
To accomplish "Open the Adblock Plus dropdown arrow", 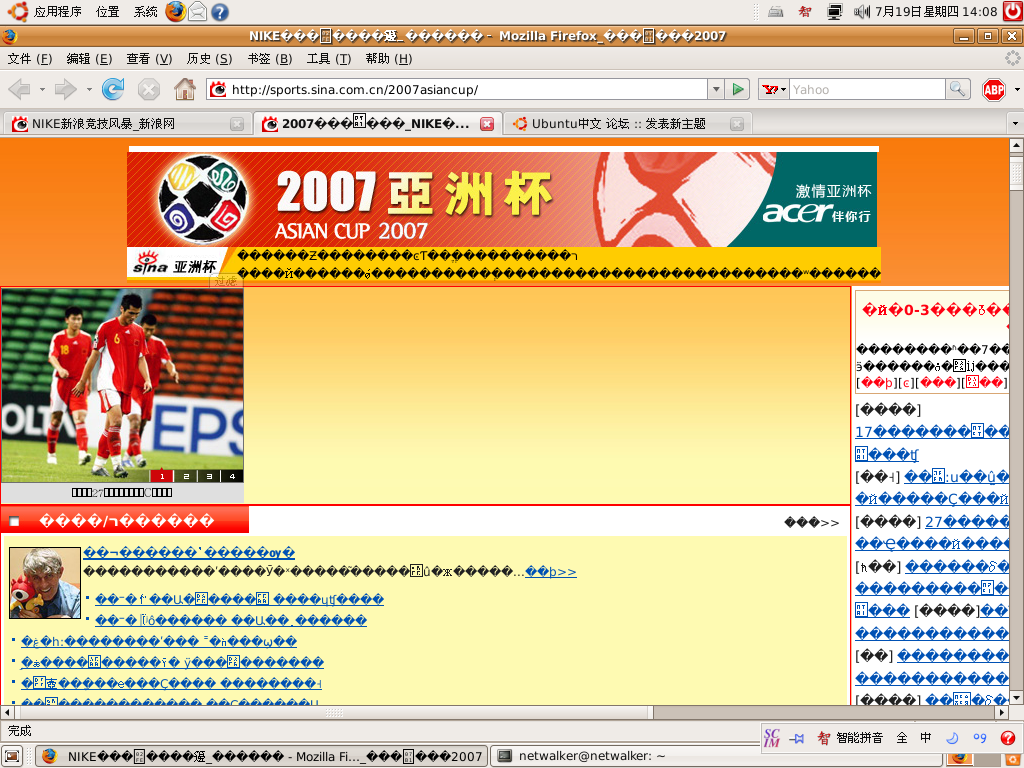I will tap(1017, 89).
